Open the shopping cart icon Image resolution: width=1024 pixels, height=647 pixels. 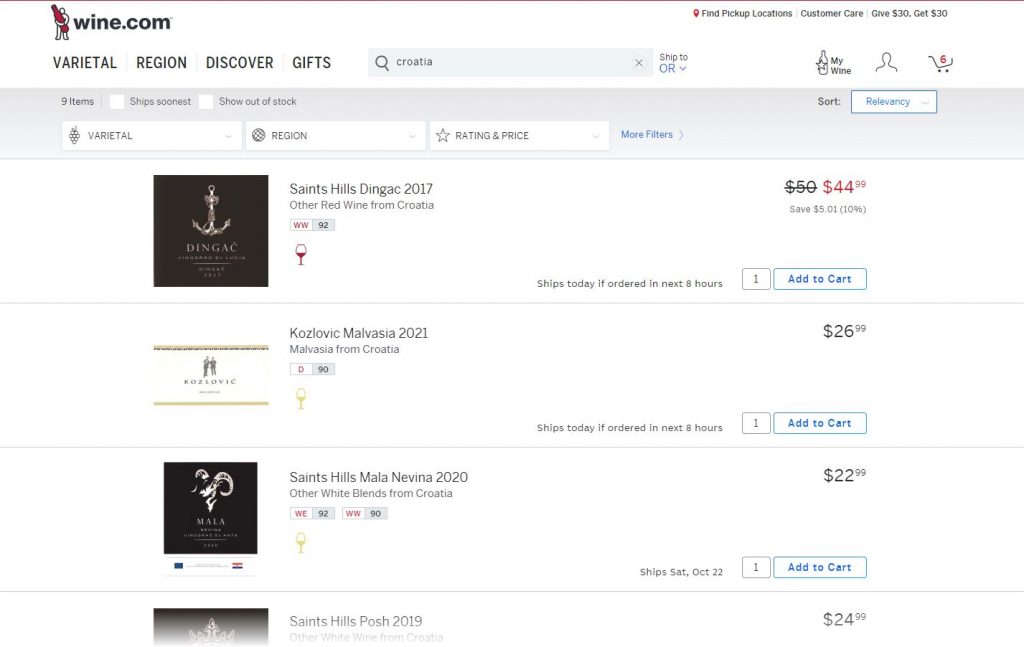coord(940,63)
